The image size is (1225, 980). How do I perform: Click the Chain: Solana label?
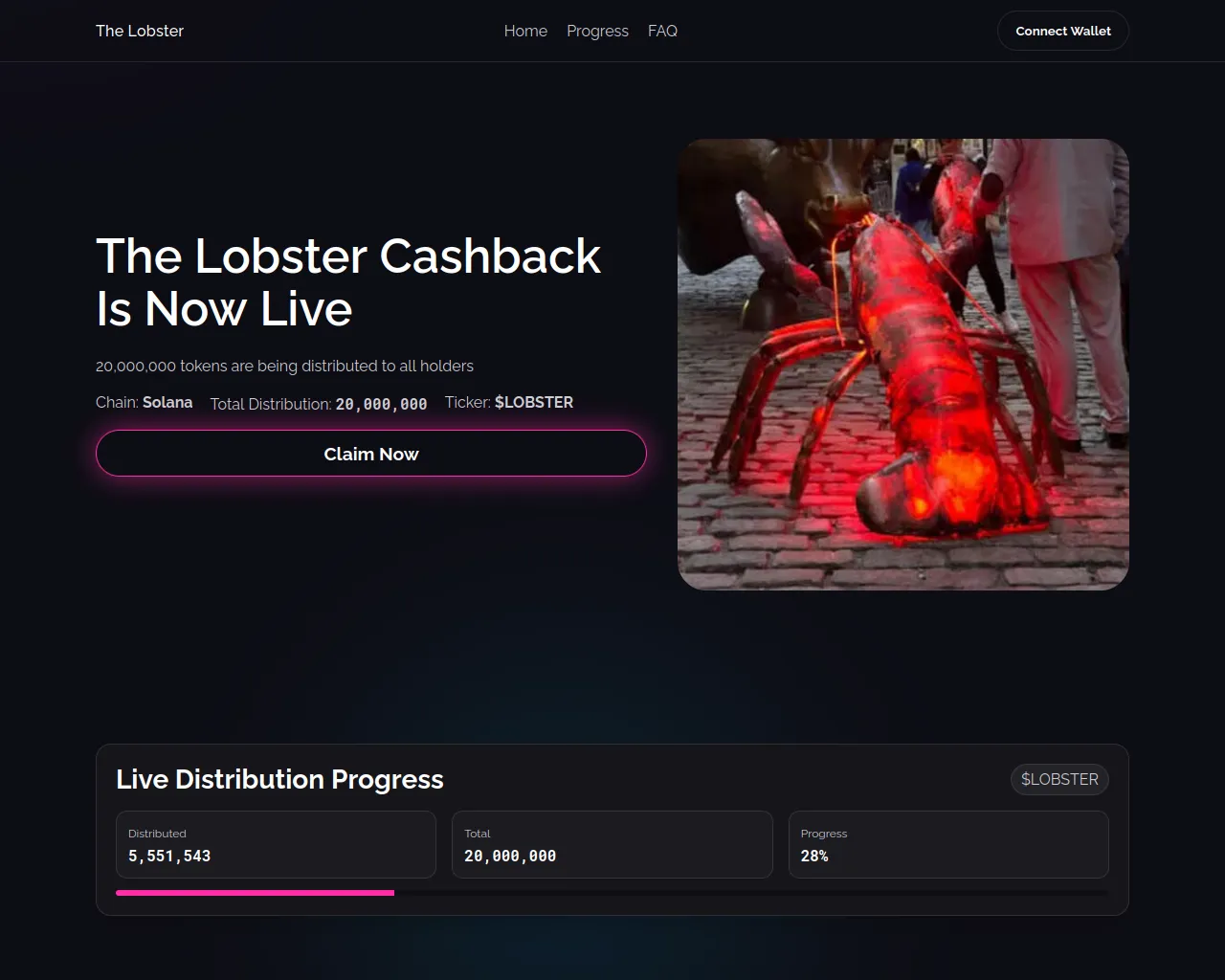tap(145, 402)
